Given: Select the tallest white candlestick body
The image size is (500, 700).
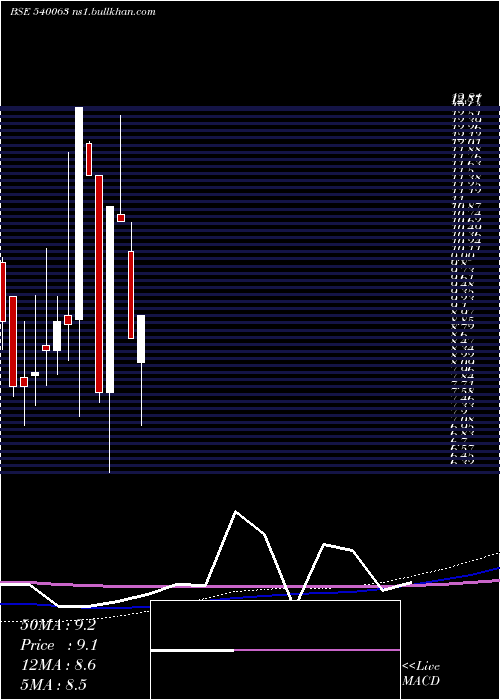Looking at the screenshot, I should coord(79,213).
